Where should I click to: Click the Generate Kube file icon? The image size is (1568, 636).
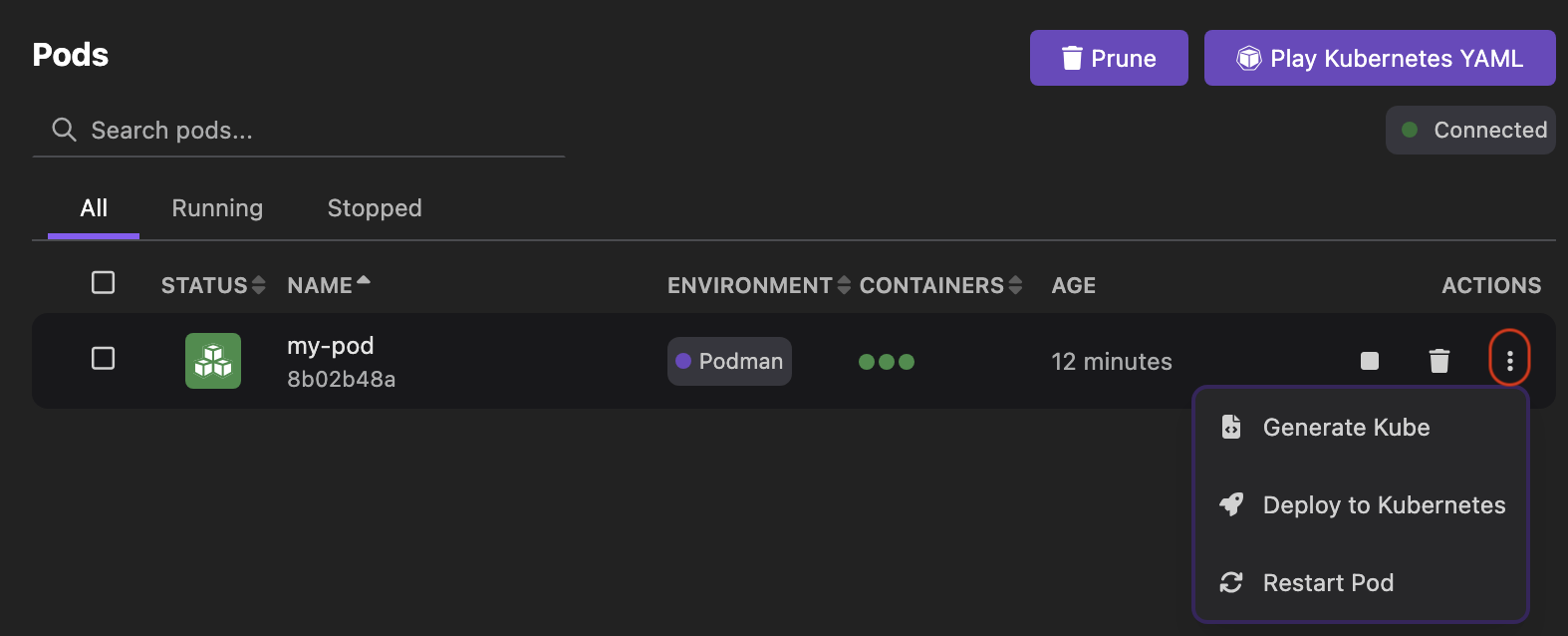click(x=1230, y=427)
